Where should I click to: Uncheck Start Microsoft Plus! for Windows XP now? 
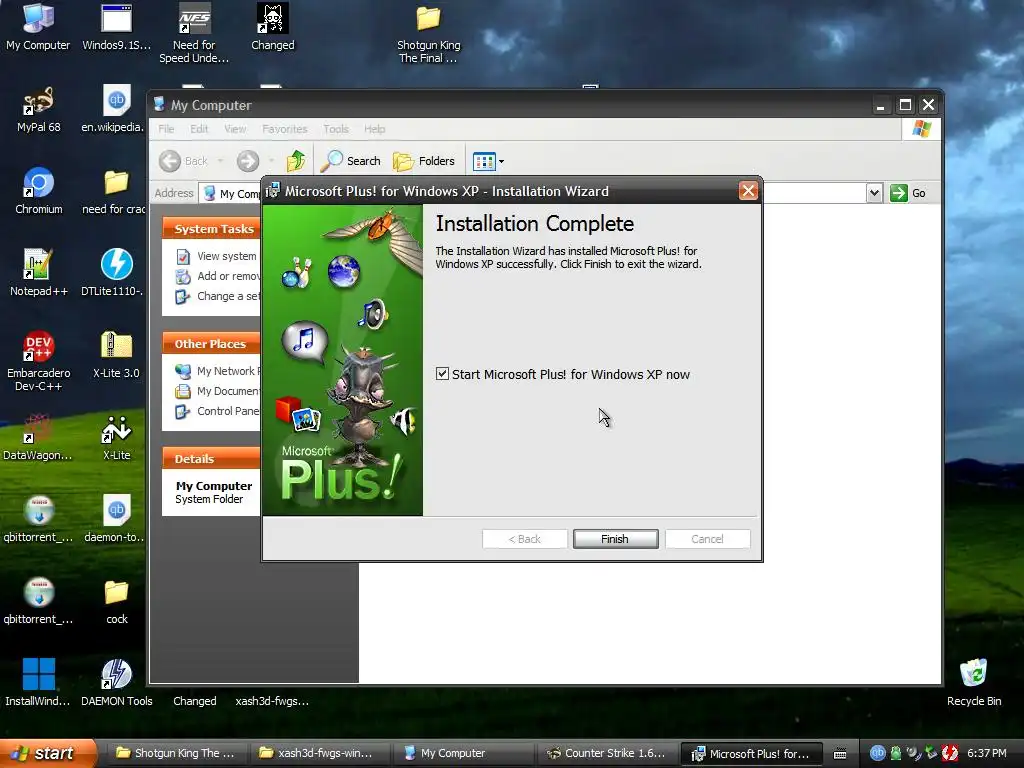click(442, 374)
